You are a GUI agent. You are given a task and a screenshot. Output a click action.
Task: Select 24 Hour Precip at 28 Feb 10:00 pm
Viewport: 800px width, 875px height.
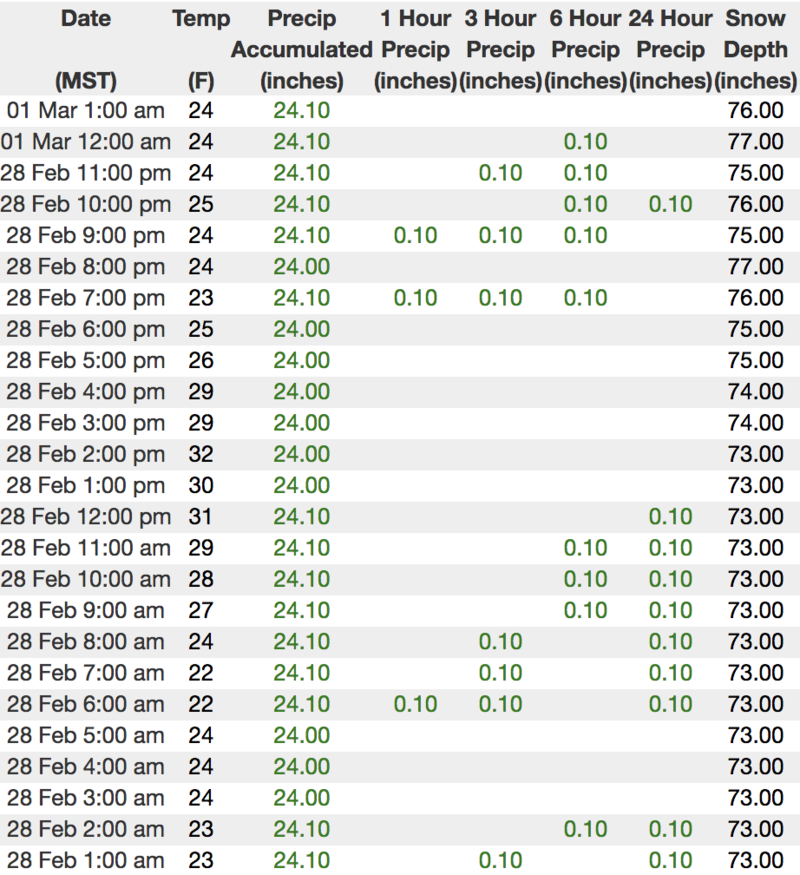[x=670, y=204]
